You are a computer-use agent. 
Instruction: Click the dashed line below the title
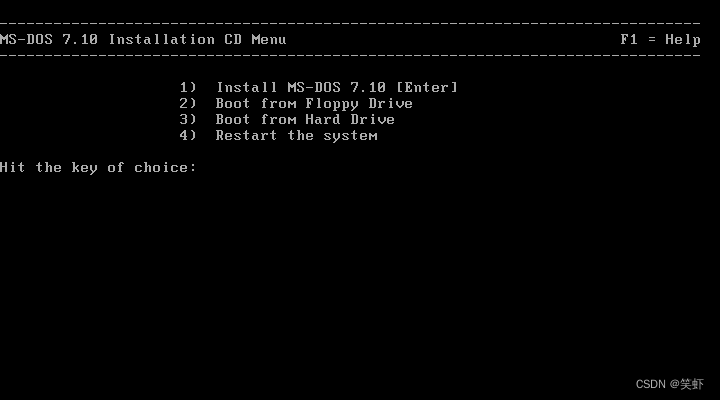click(x=350, y=56)
